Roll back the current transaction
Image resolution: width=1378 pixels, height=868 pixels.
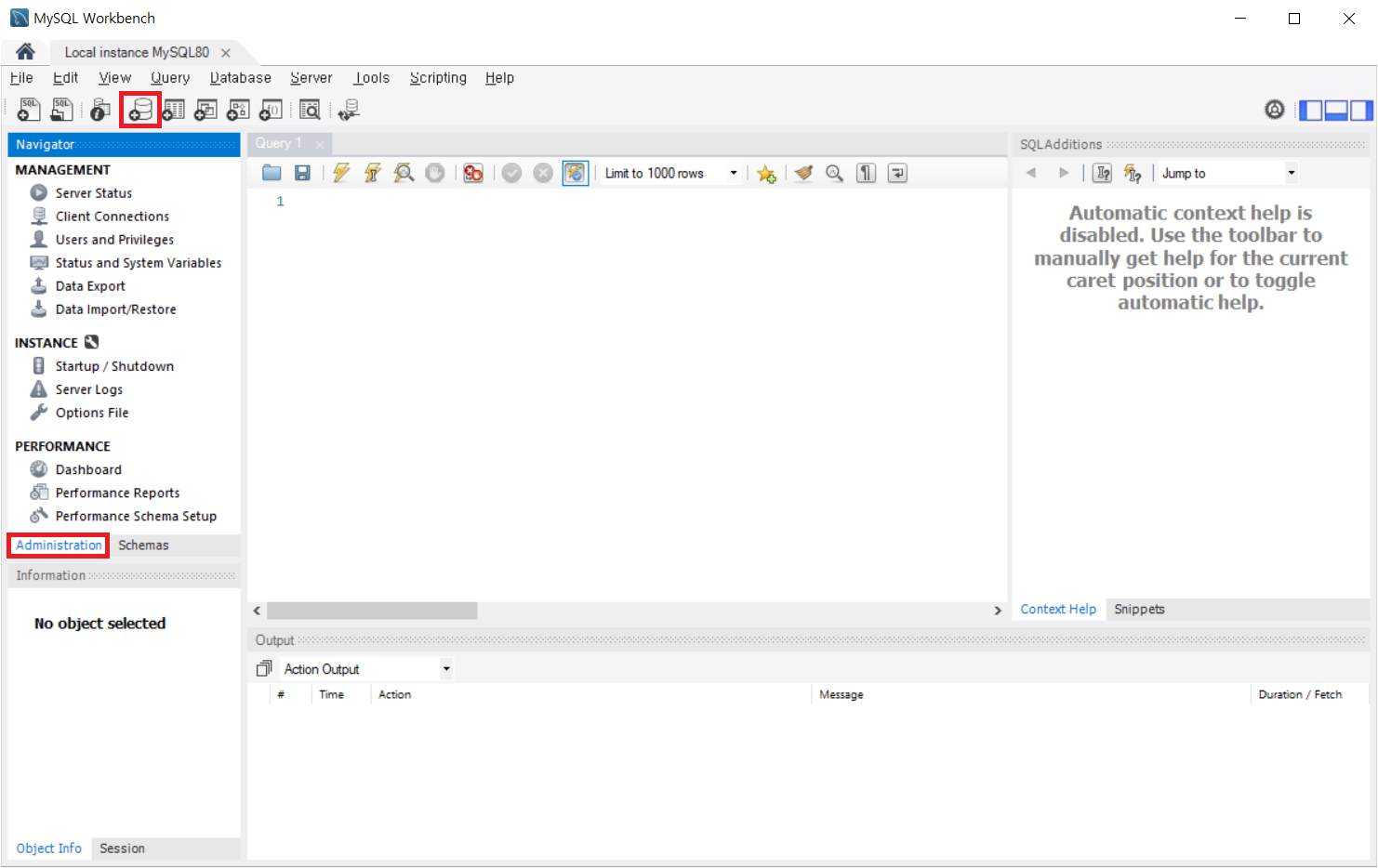pyautogui.click(x=543, y=173)
